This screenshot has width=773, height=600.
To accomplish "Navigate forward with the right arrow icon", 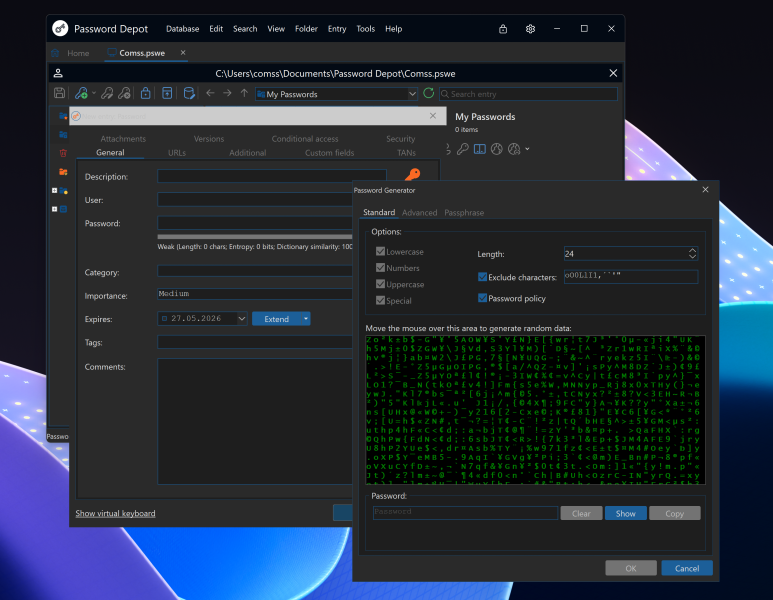I will pyautogui.click(x=227, y=93).
